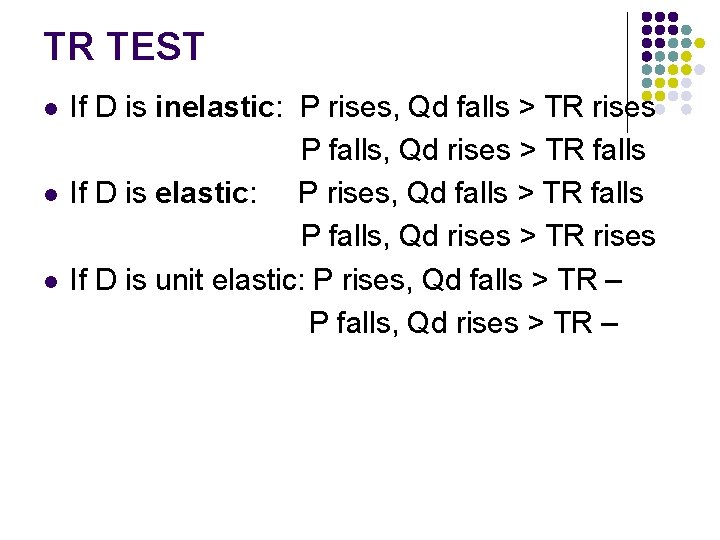Click the bold word 'elastic:' in the second bullet
This screenshot has height=540, width=720.
(209, 193)
